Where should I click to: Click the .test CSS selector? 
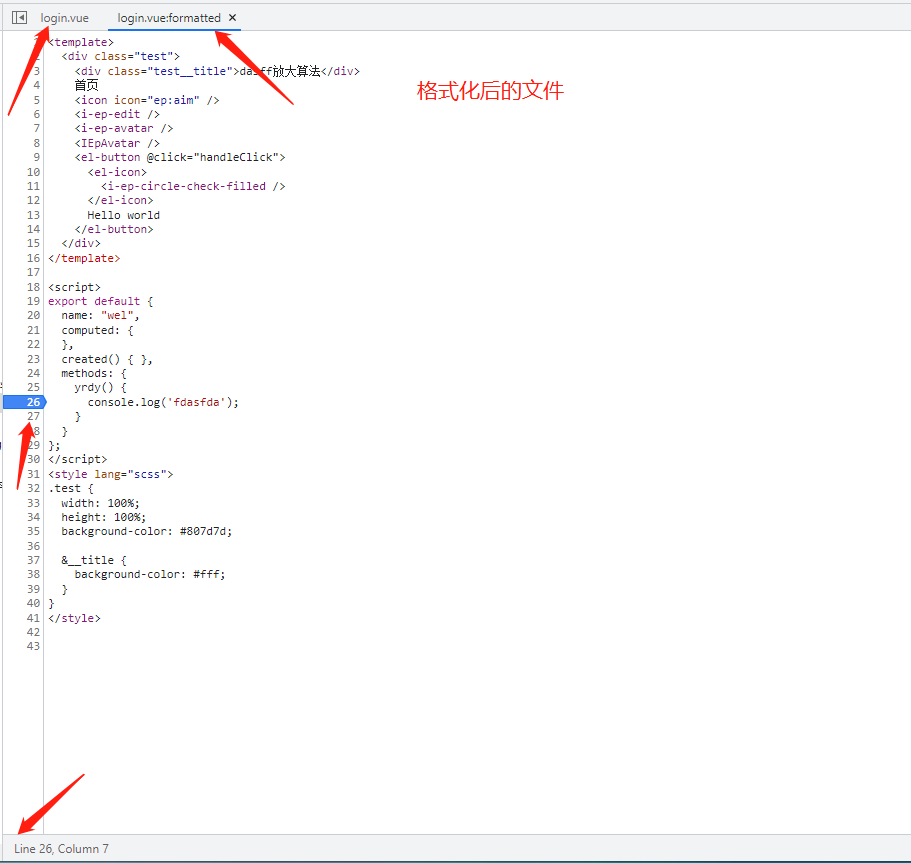pos(63,487)
